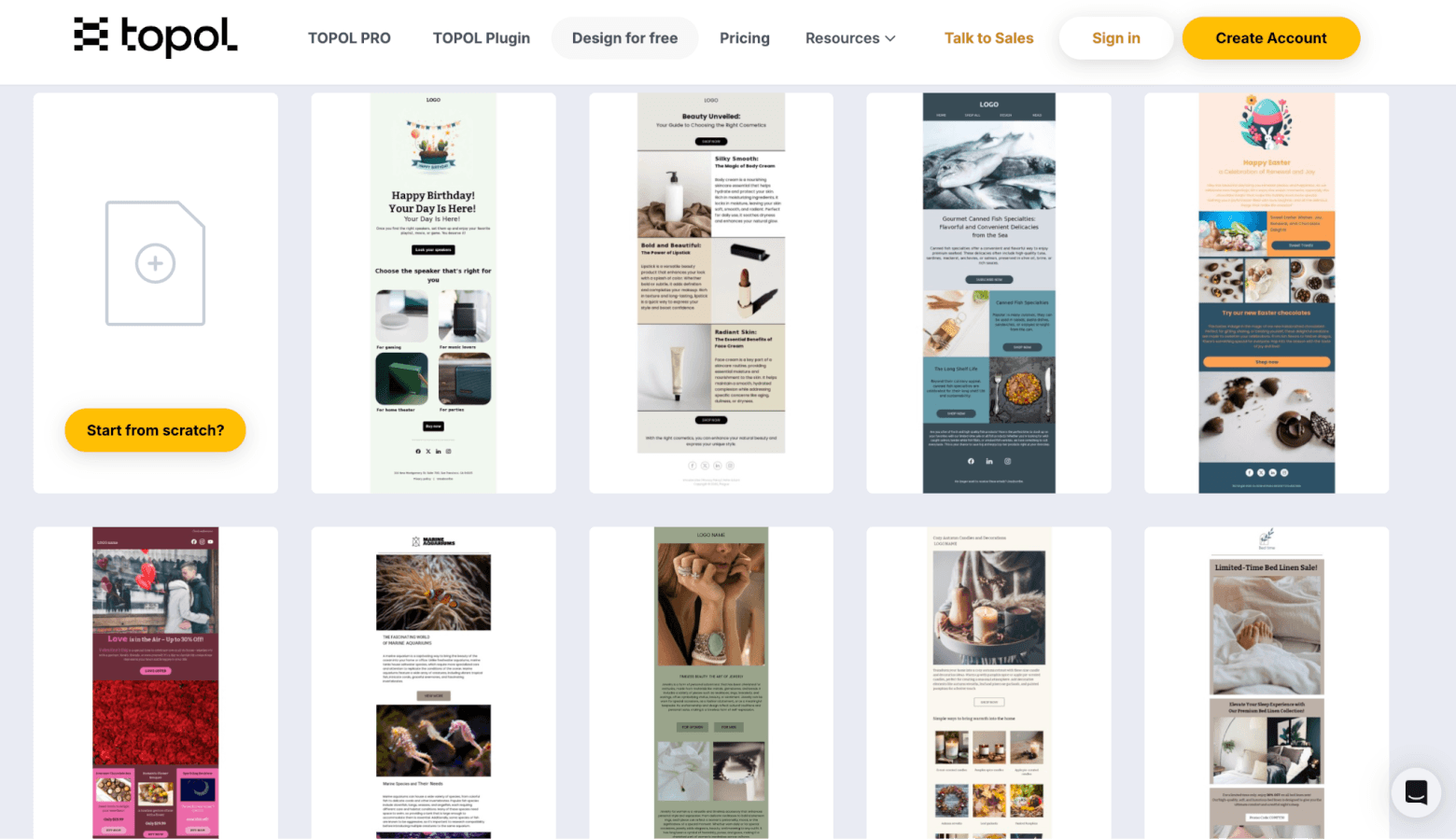Go to Pricing page
The image size is (1456, 839).
point(745,38)
